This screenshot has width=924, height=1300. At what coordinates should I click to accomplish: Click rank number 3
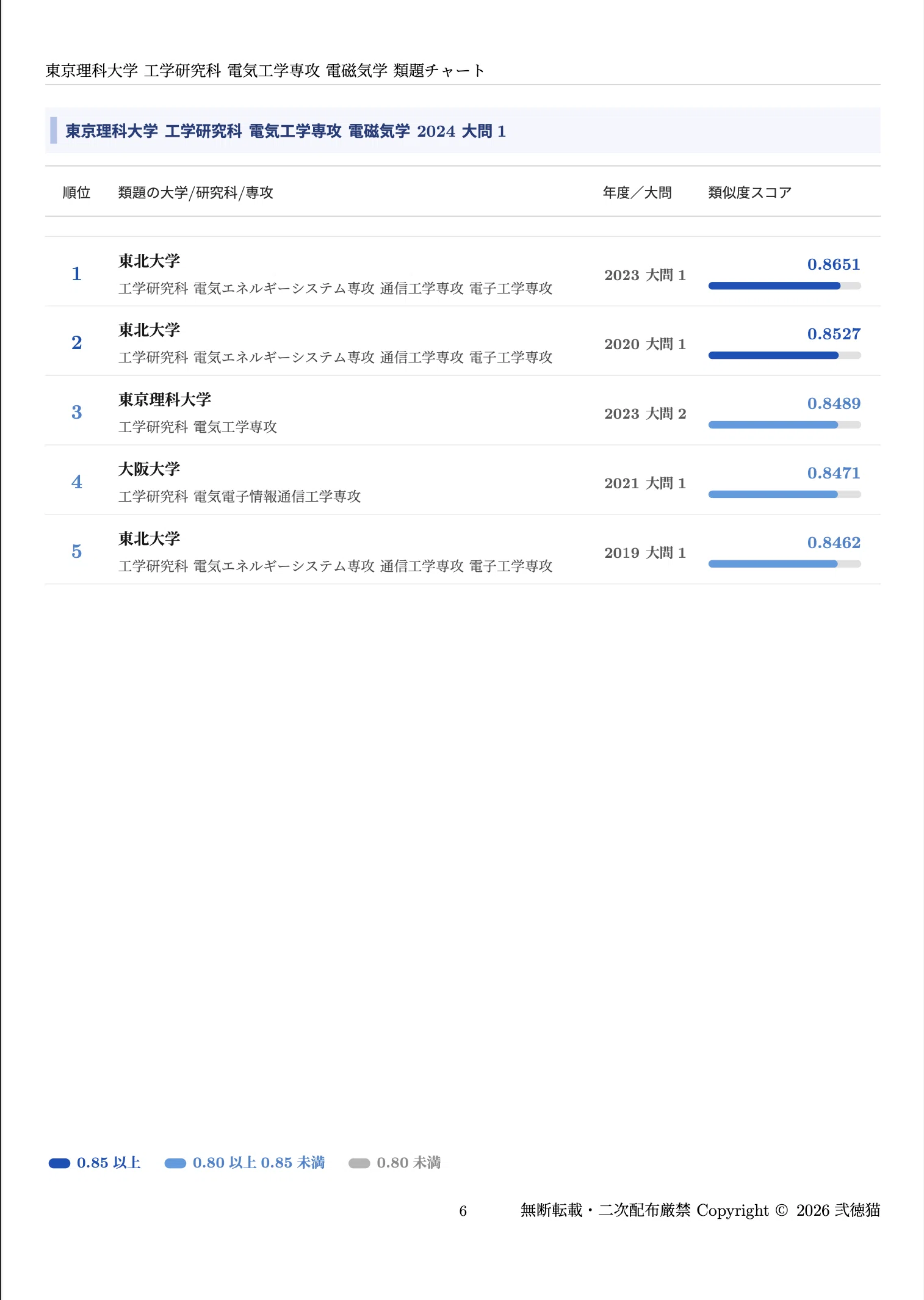[x=76, y=412]
